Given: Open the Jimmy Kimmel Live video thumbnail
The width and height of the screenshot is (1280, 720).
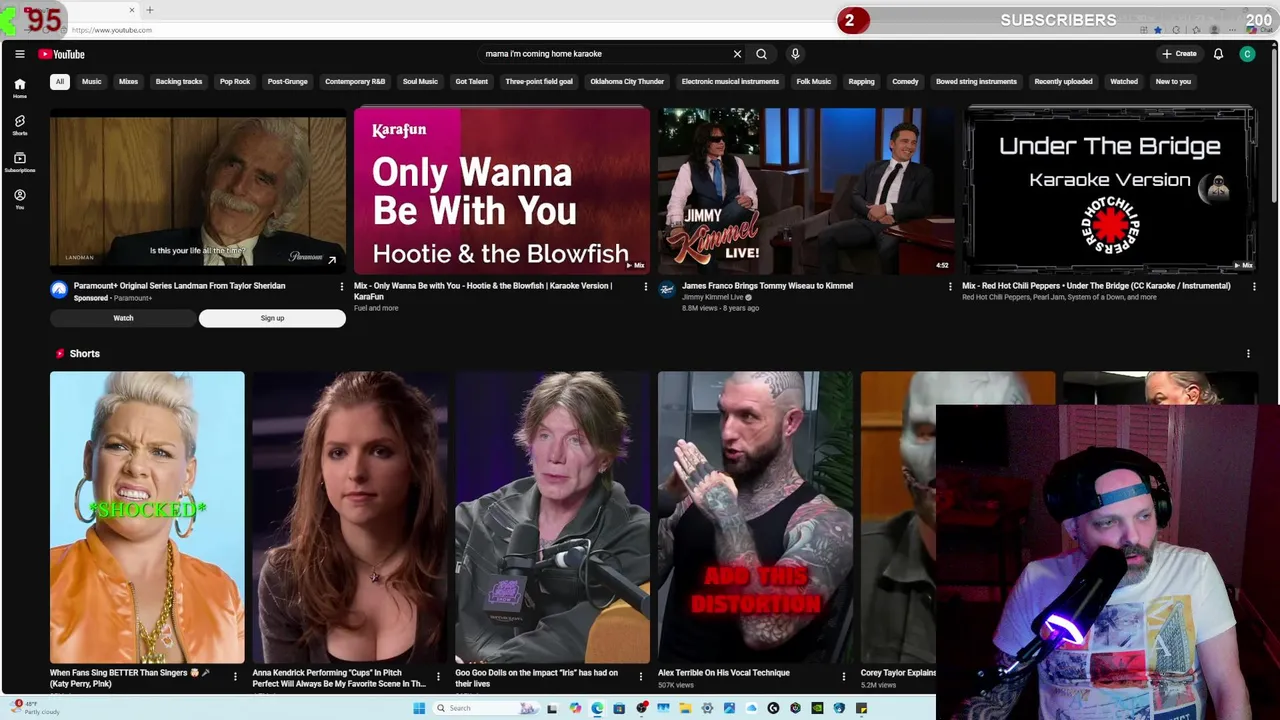Looking at the screenshot, I should click(806, 191).
